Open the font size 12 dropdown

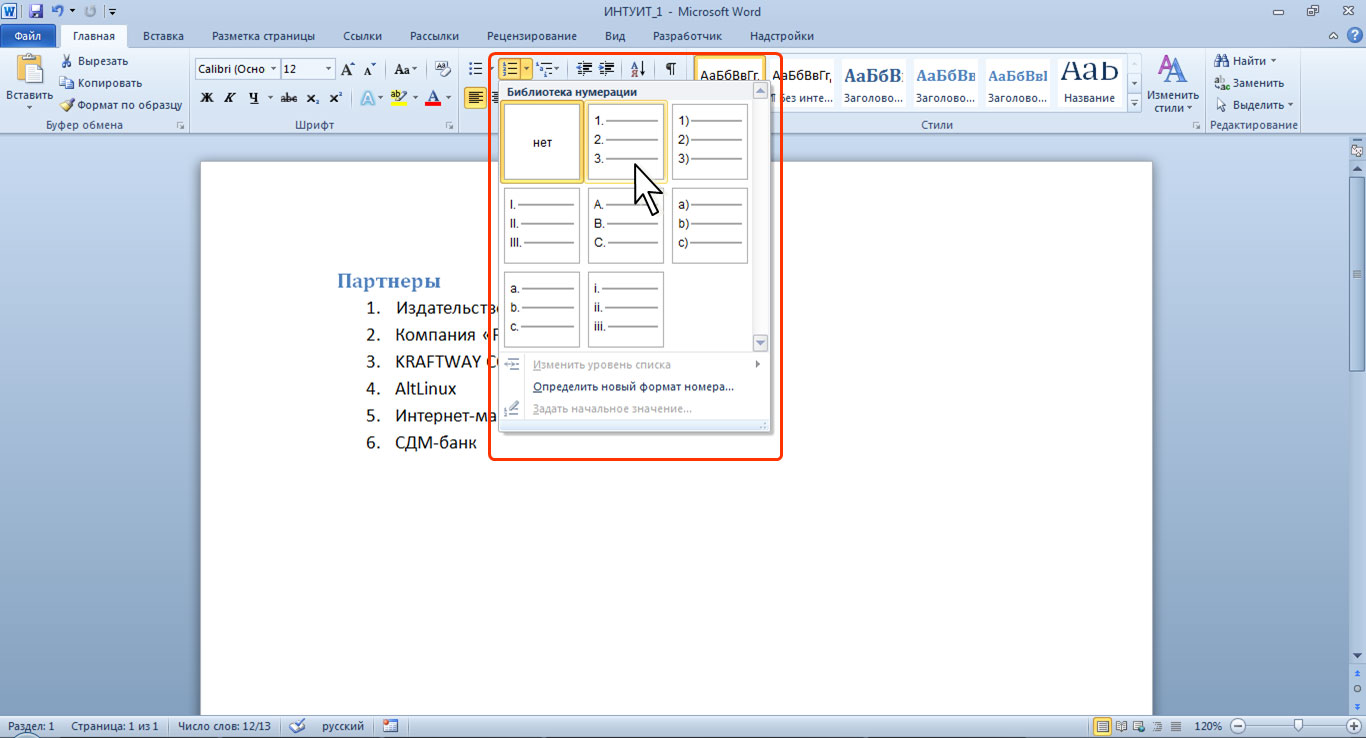[329, 69]
